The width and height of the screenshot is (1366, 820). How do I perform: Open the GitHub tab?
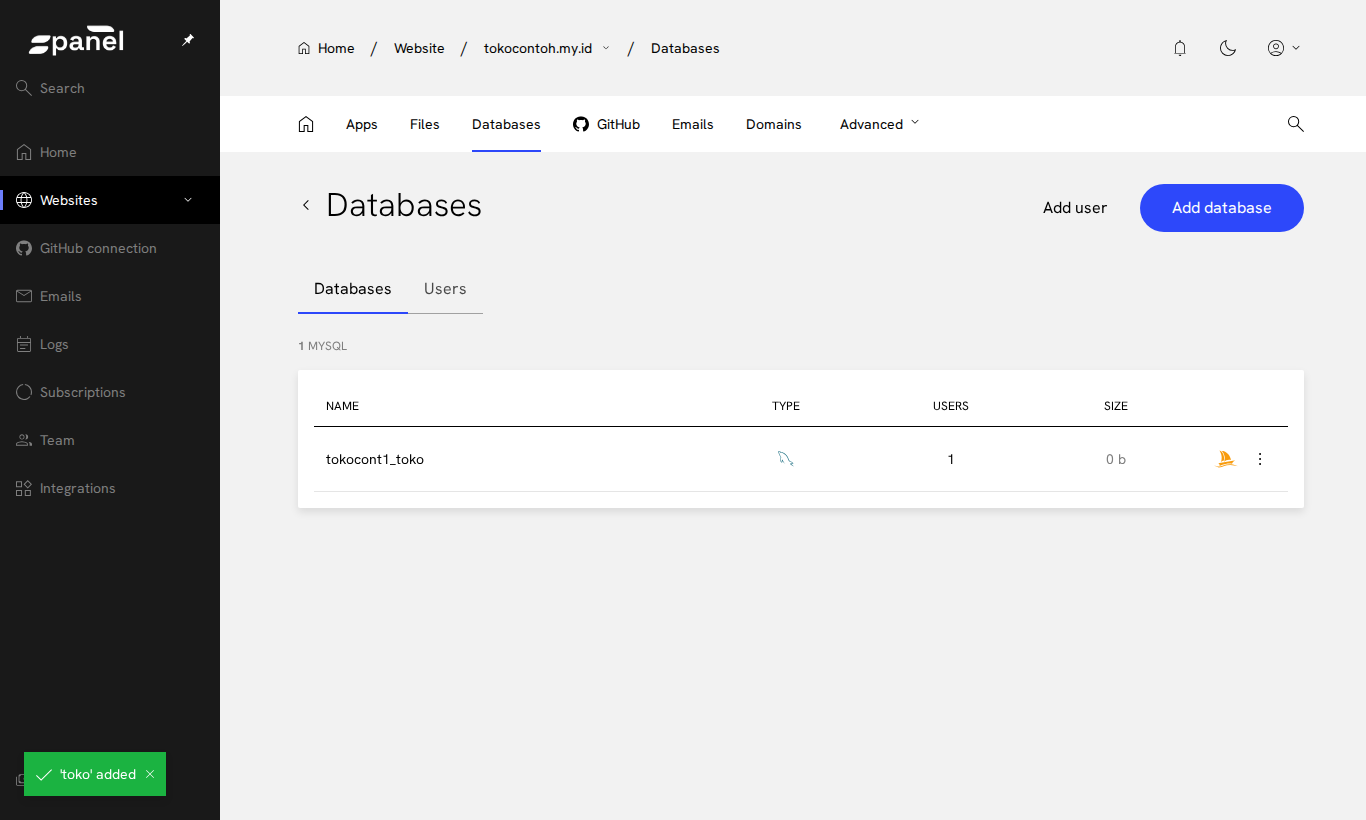[606, 124]
